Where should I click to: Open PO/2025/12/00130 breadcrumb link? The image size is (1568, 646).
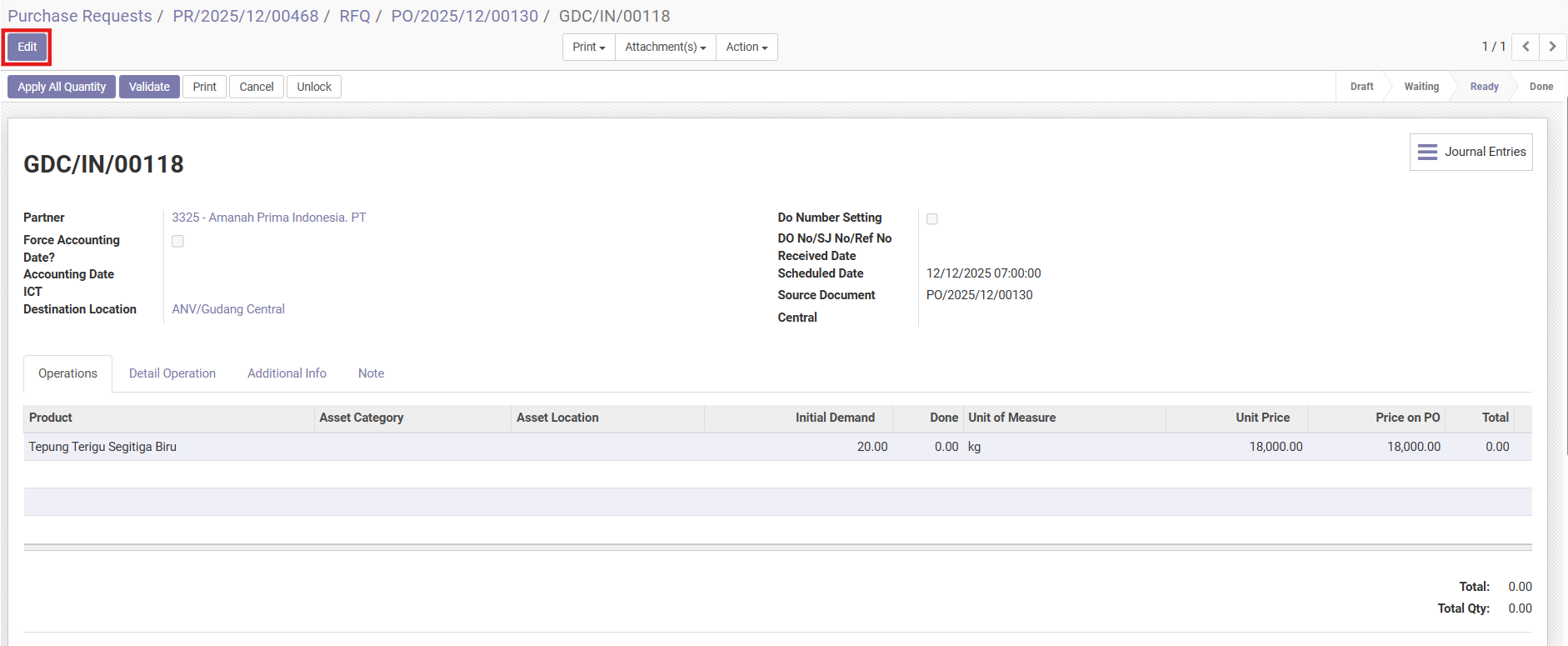tap(464, 16)
